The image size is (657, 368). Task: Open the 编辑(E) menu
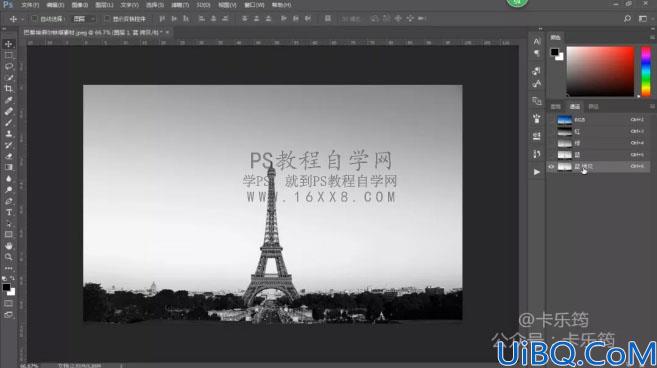[x=55, y=5]
